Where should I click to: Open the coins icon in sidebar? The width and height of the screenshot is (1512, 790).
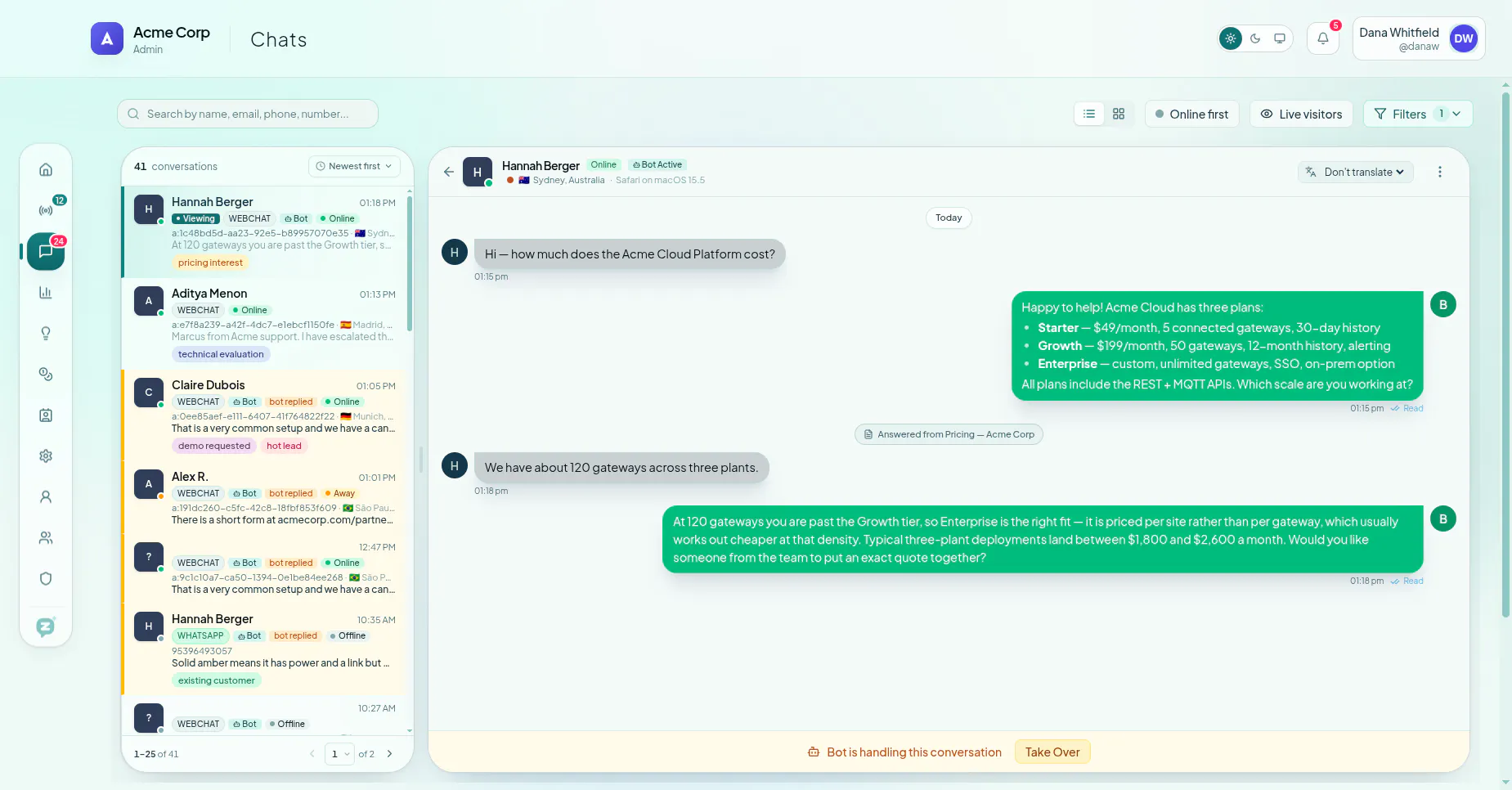(46, 374)
